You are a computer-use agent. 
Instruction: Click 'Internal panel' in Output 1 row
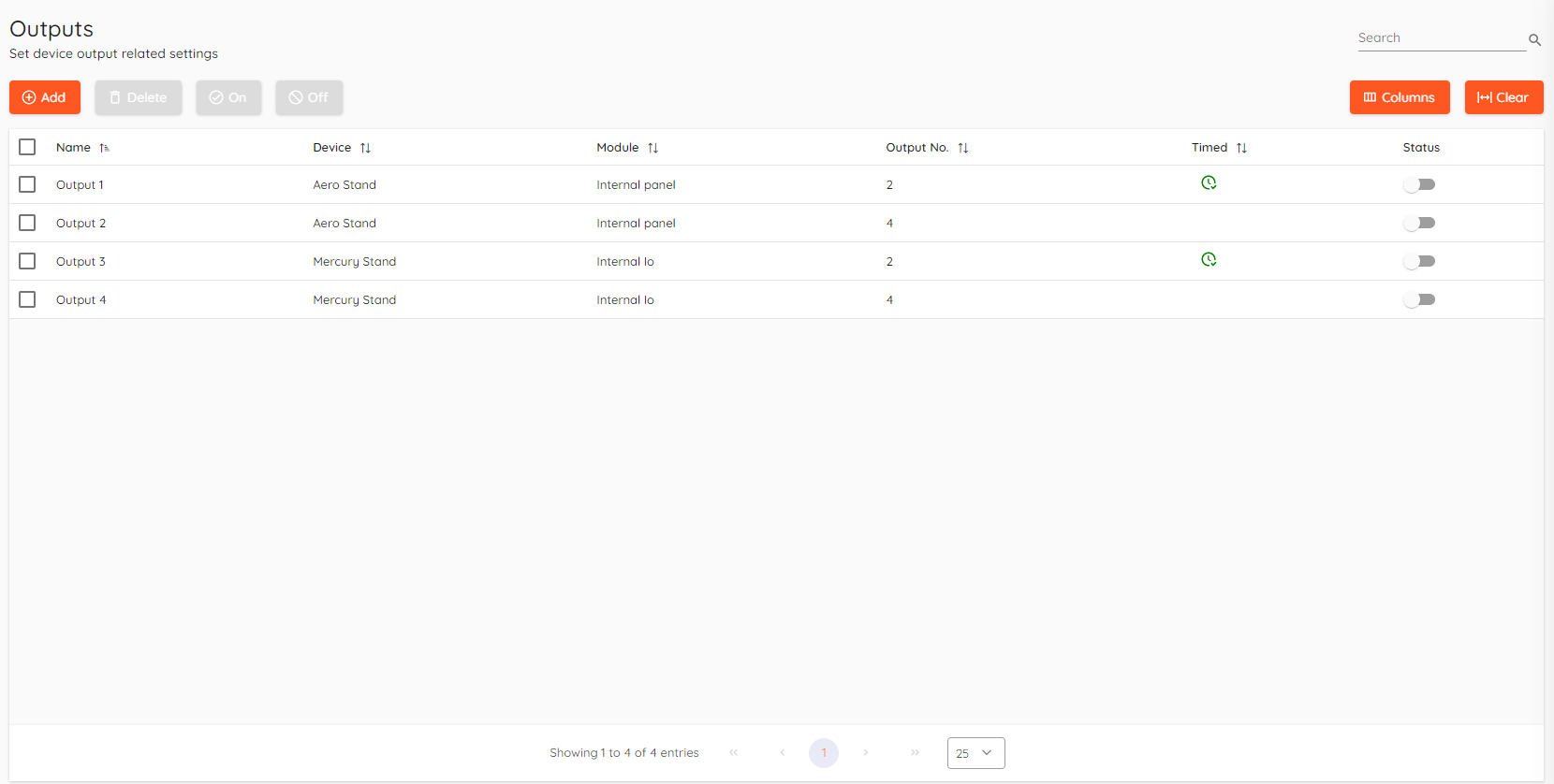pyautogui.click(x=636, y=185)
